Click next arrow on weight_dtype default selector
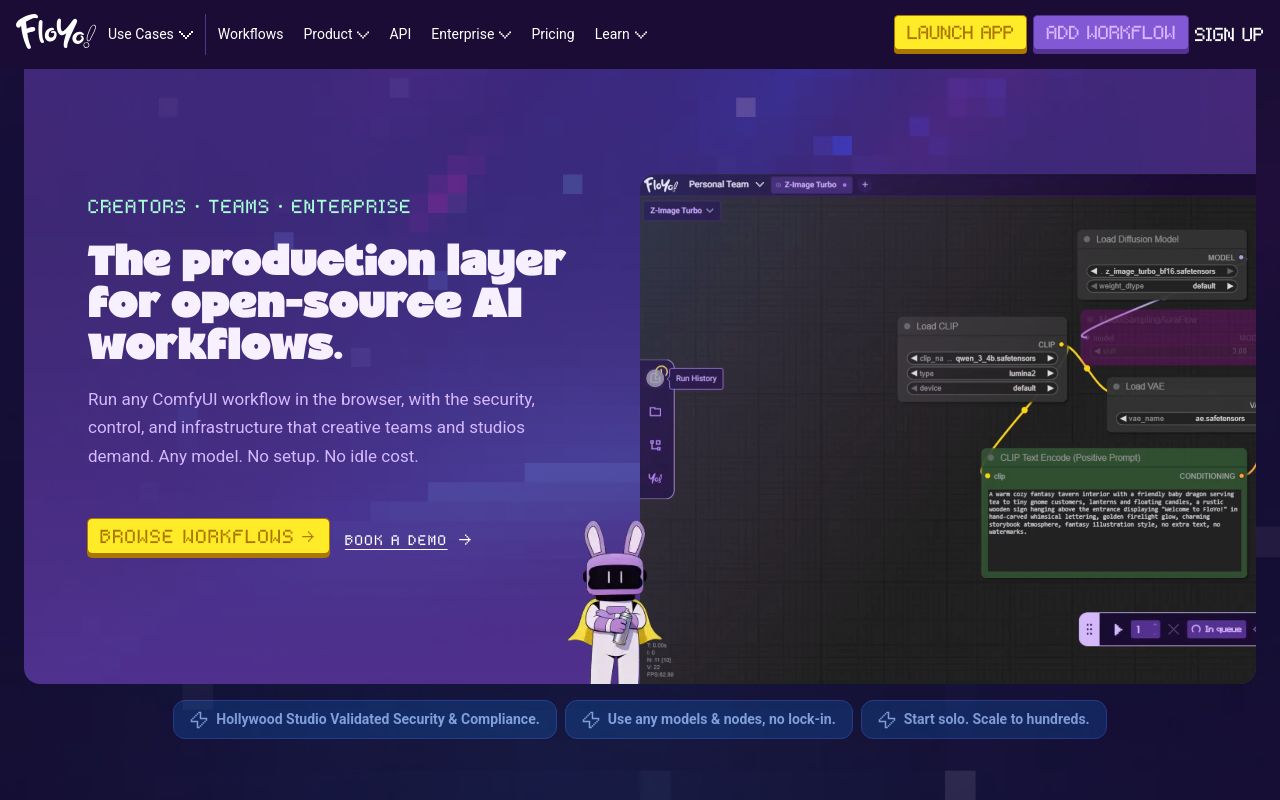Viewport: 1280px width, 800px height. 1231,286
